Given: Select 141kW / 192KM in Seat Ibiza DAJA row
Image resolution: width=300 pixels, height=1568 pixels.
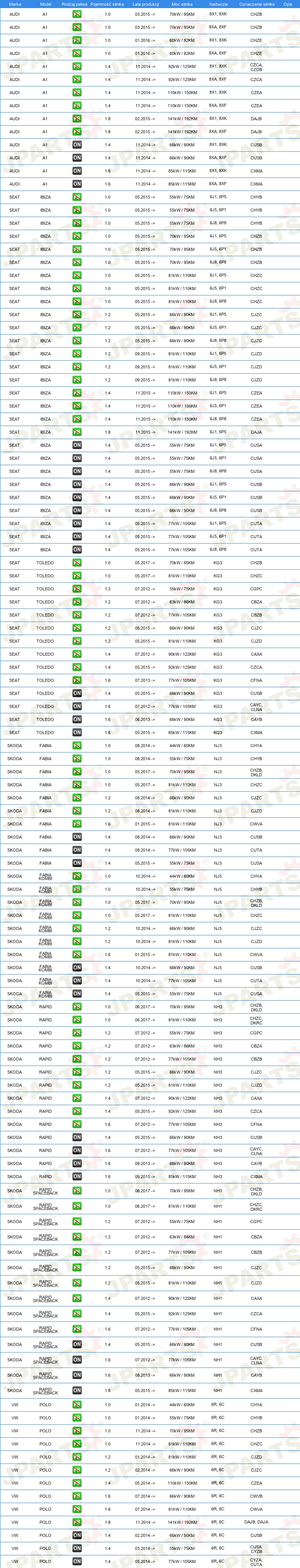Looking at the screenshot, I should click(x=183, y=432).
